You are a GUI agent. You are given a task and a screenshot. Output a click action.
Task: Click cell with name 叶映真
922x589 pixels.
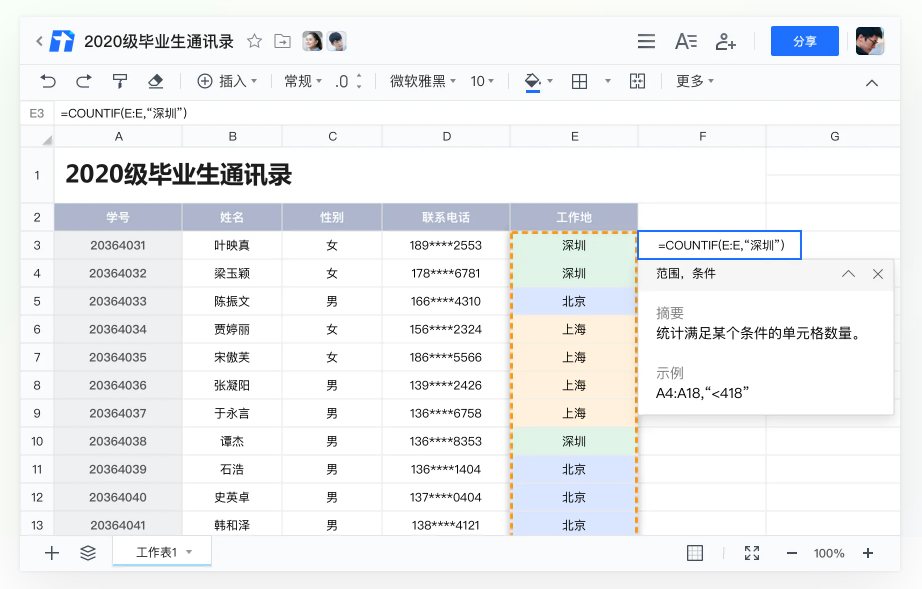coord(232,246)
